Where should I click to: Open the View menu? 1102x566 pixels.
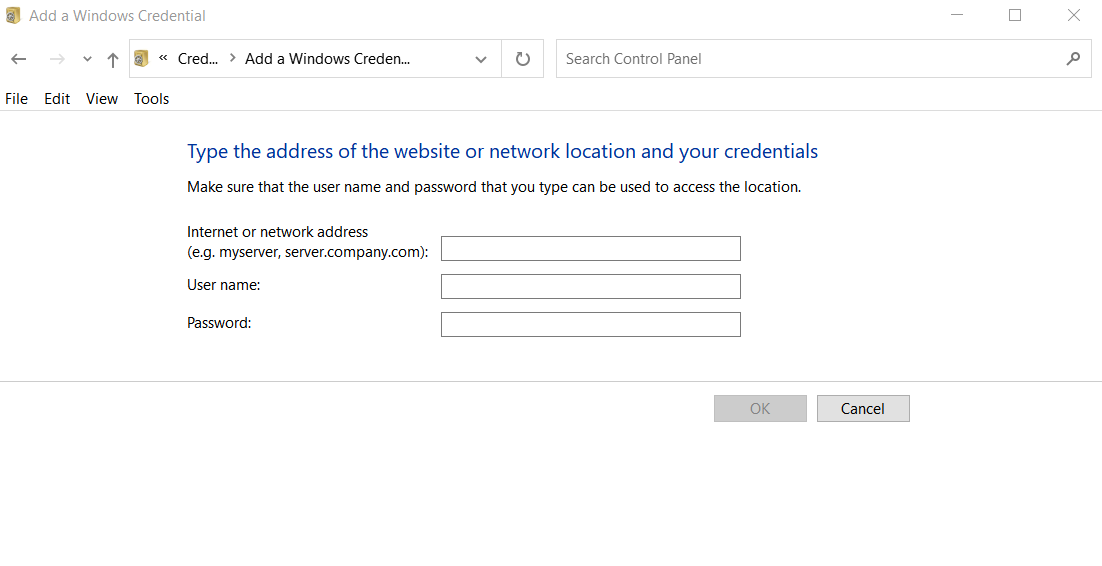pos(102,98)
